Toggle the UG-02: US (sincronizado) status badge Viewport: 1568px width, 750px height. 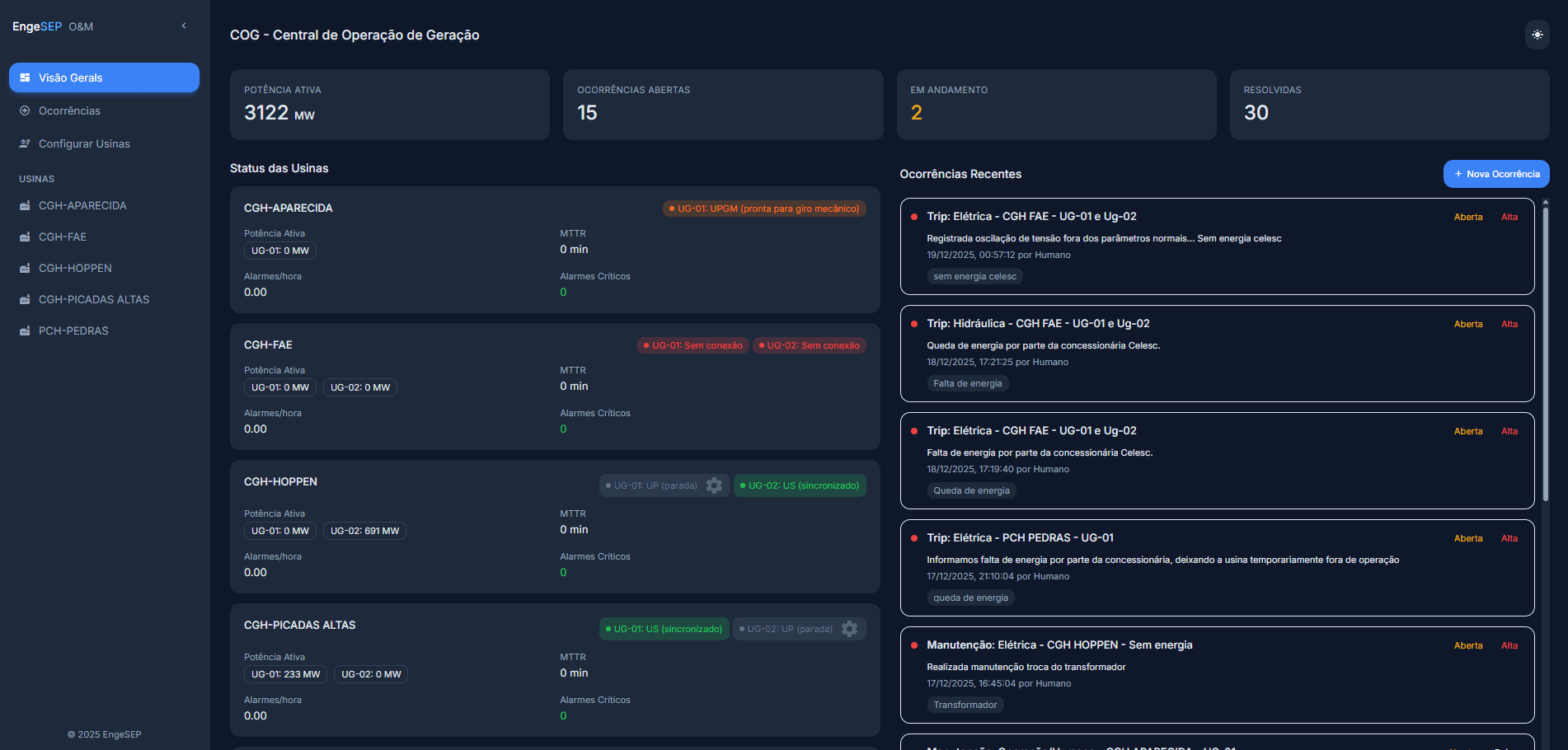(799, 485)
